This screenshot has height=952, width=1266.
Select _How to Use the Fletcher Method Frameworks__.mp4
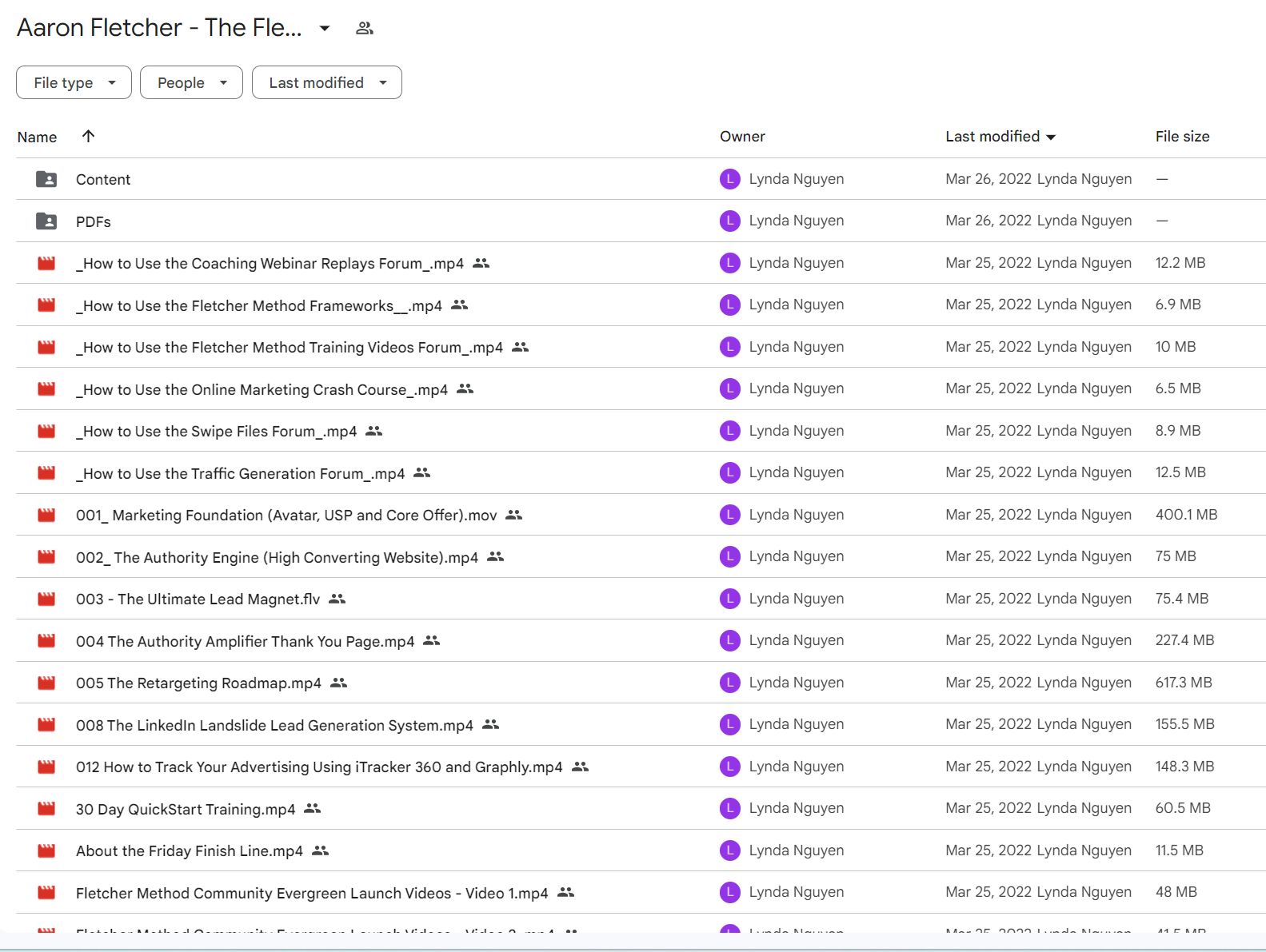pyautogui.click(x=259, y=306)
